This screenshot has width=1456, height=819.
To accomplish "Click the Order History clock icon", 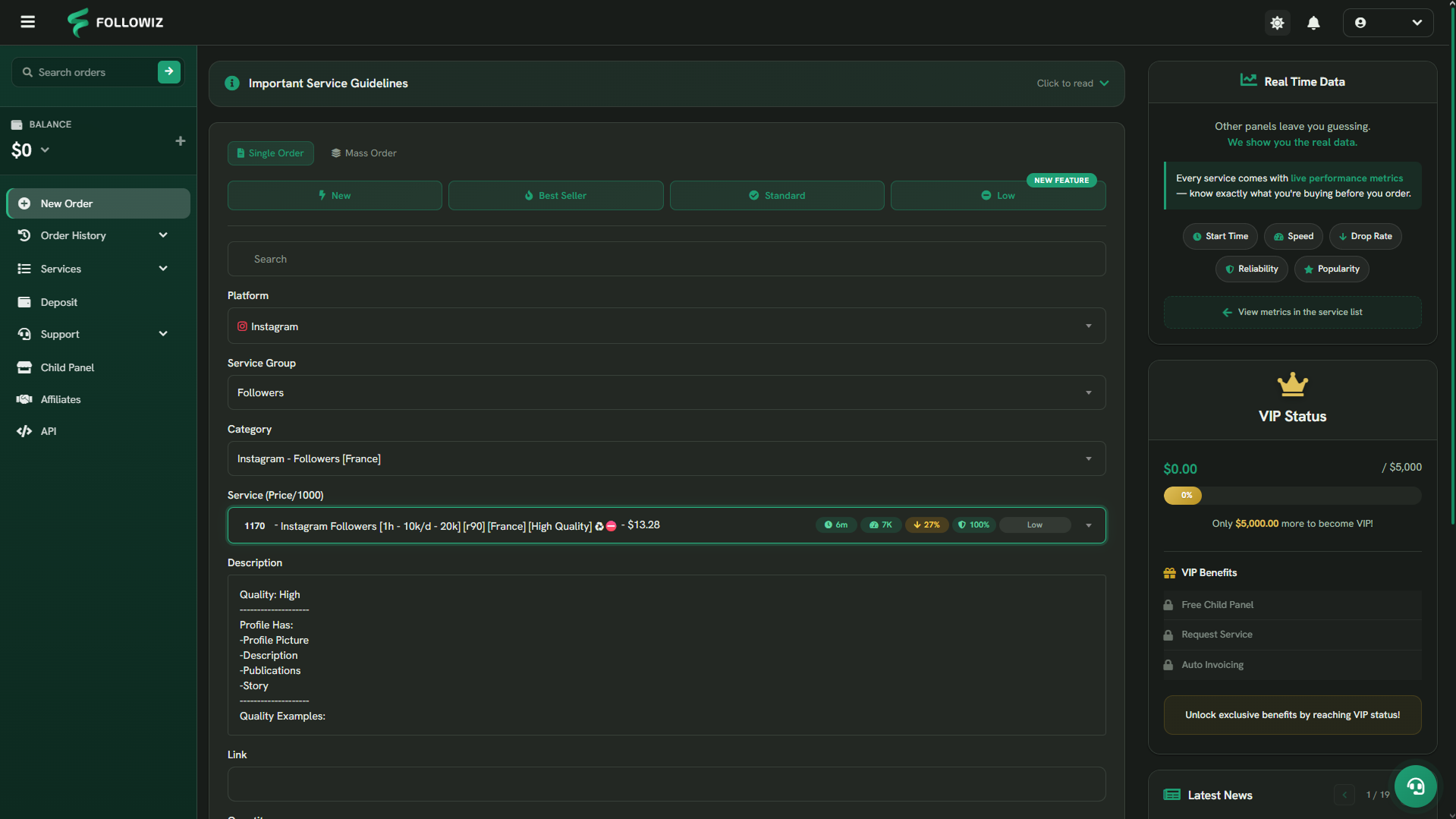I will [x=24, y=235].
